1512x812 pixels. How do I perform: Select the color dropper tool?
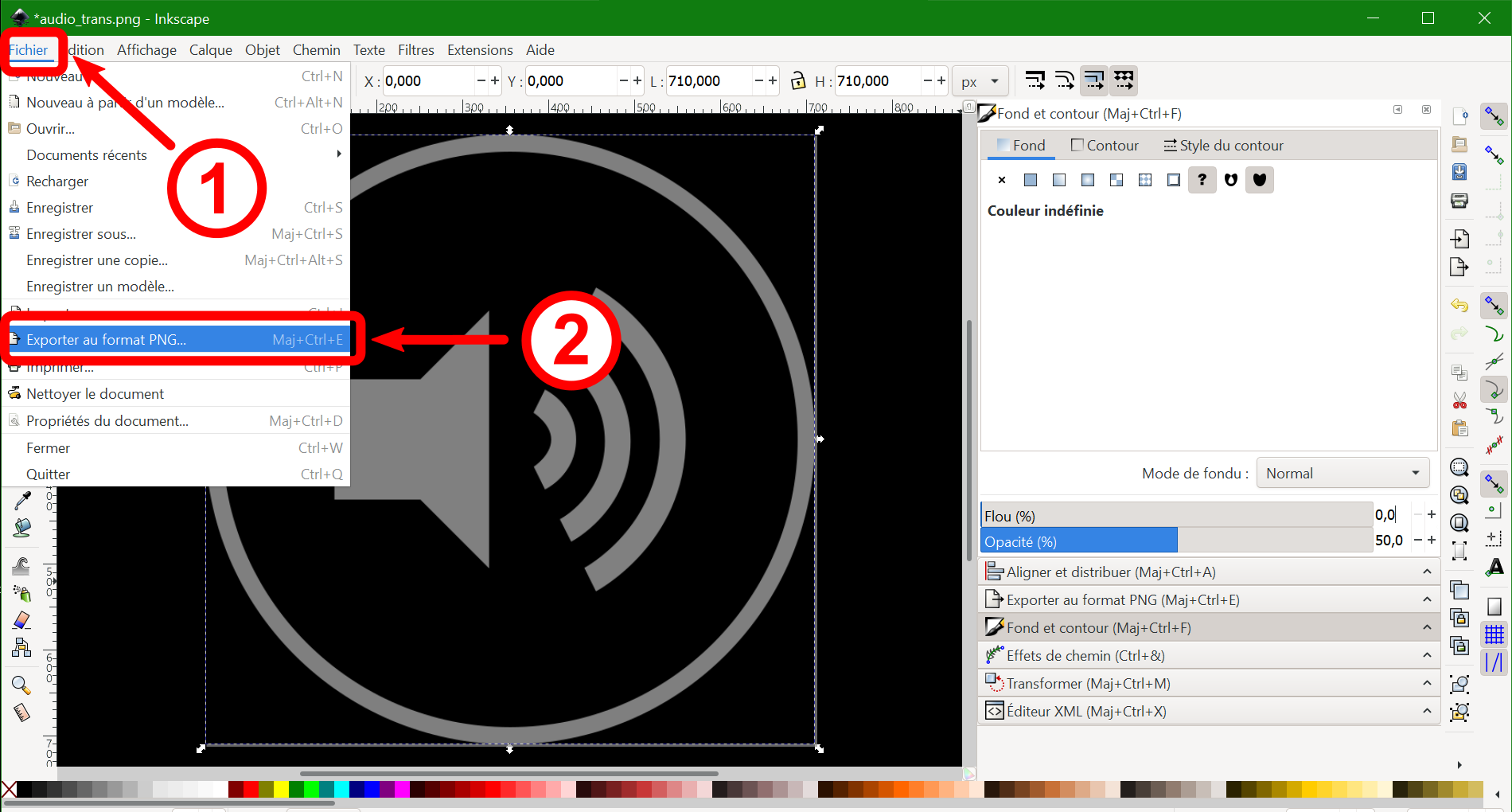[x=22, y=501]
